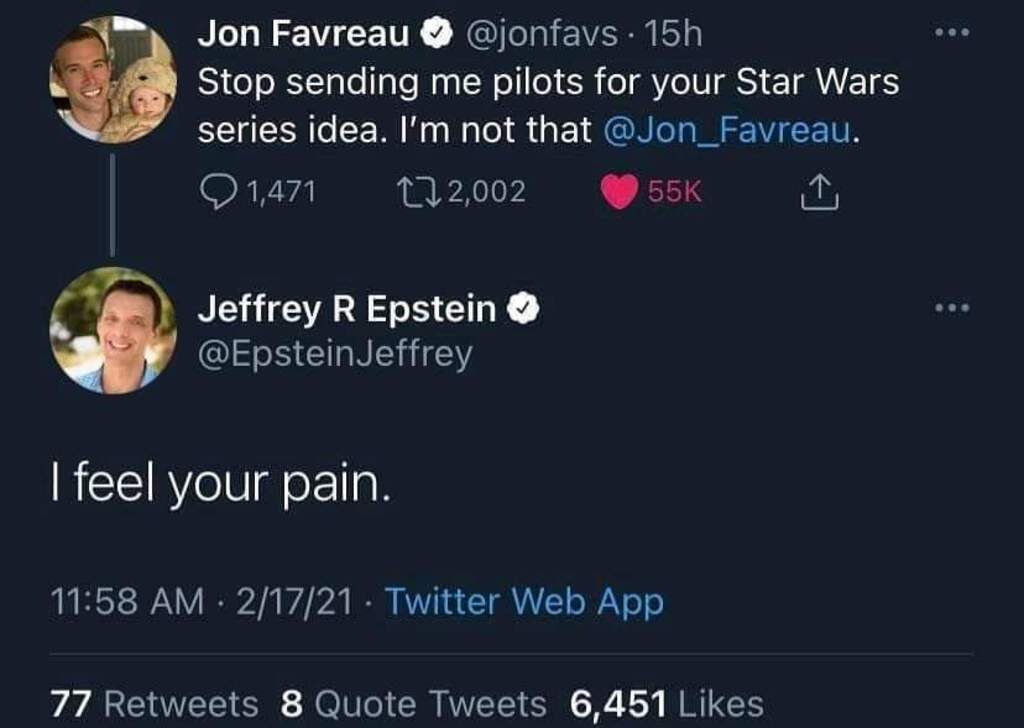View the 6,451 Likes list

667,704
